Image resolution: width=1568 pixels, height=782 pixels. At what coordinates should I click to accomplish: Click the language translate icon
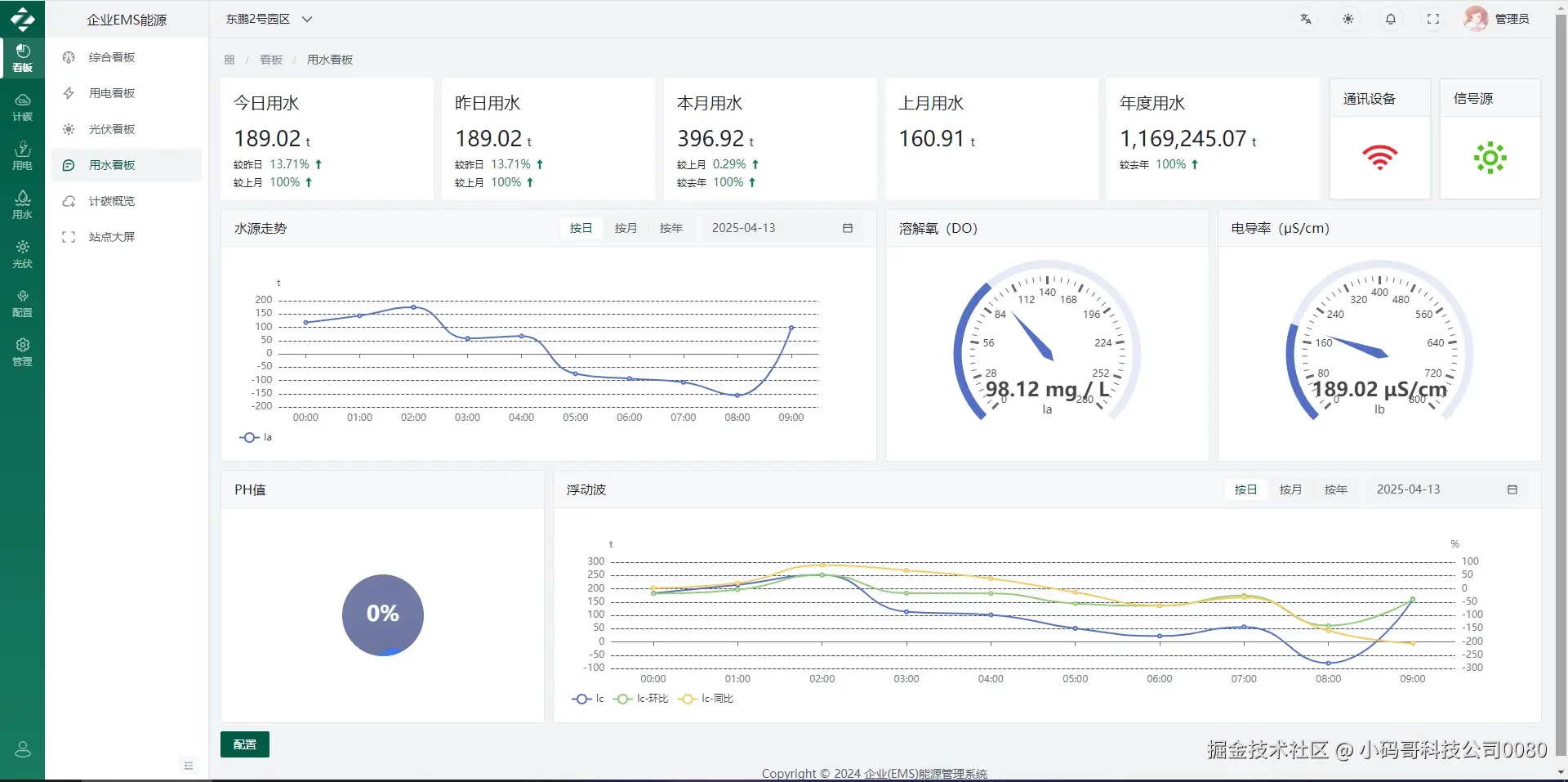pos(1306,19)
